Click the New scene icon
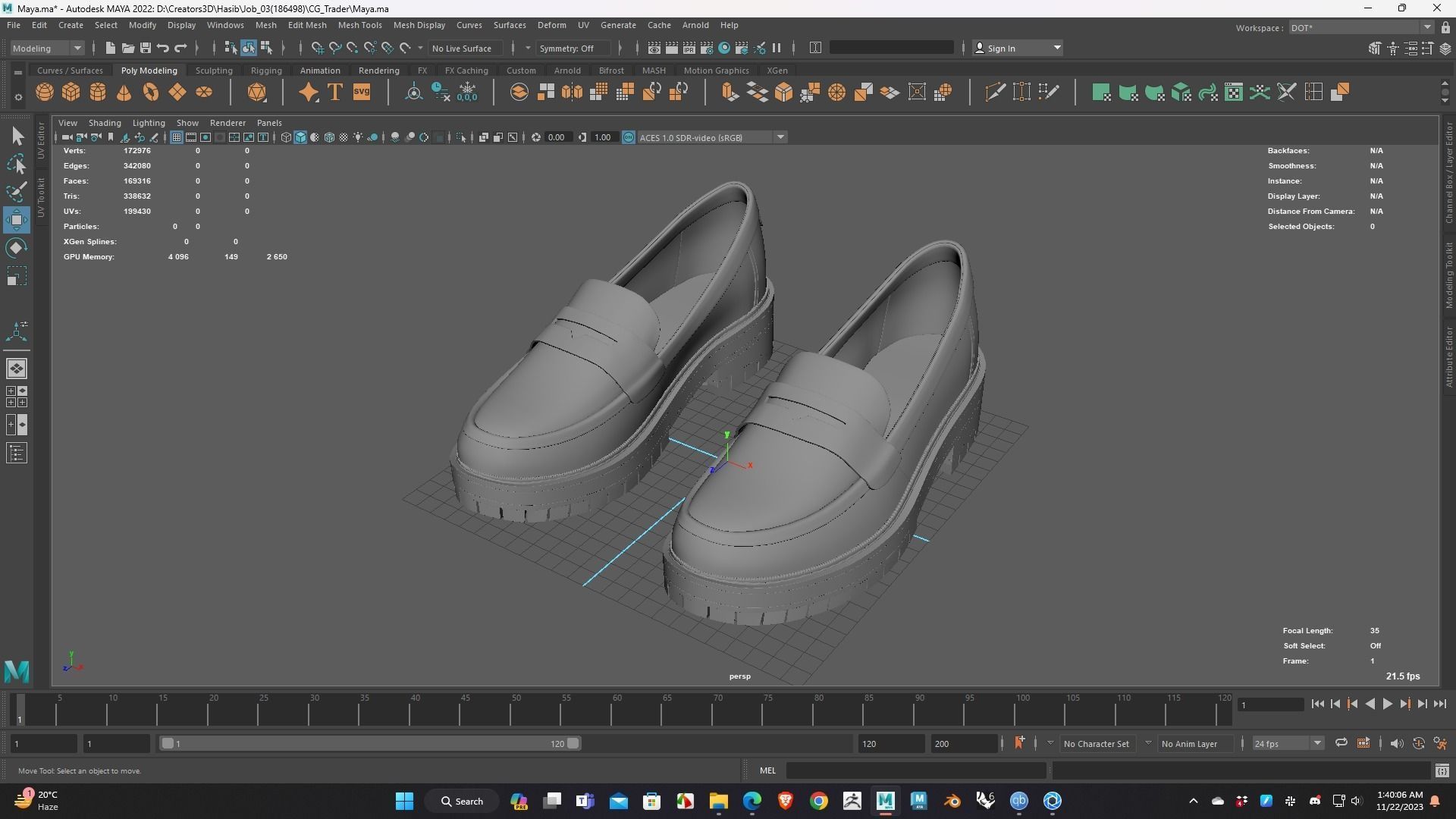The height and width of the screenshot is (819, 1456). (x=111, y=48)
